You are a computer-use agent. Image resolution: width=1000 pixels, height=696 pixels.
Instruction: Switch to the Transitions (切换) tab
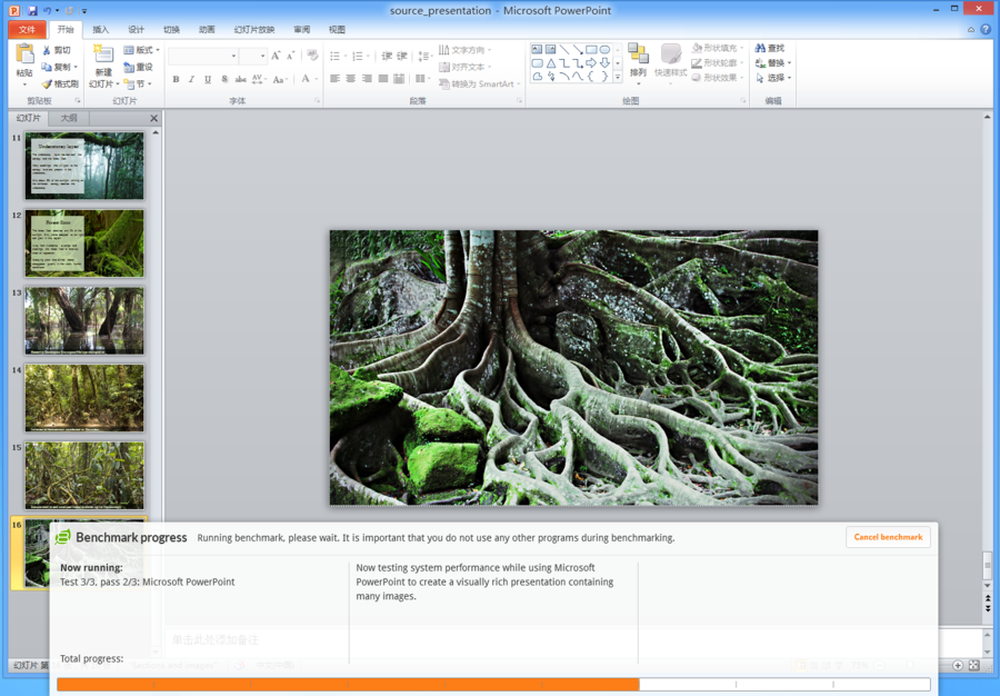tap(172, 29)
